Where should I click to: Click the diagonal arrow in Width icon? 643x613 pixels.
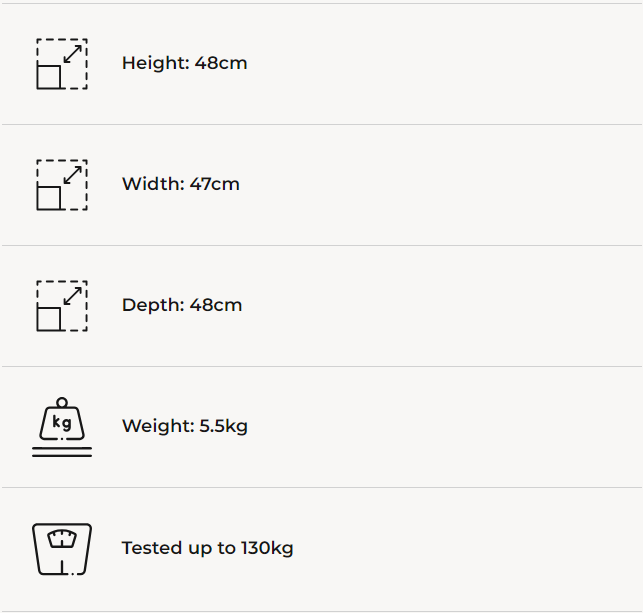[72, 175]
